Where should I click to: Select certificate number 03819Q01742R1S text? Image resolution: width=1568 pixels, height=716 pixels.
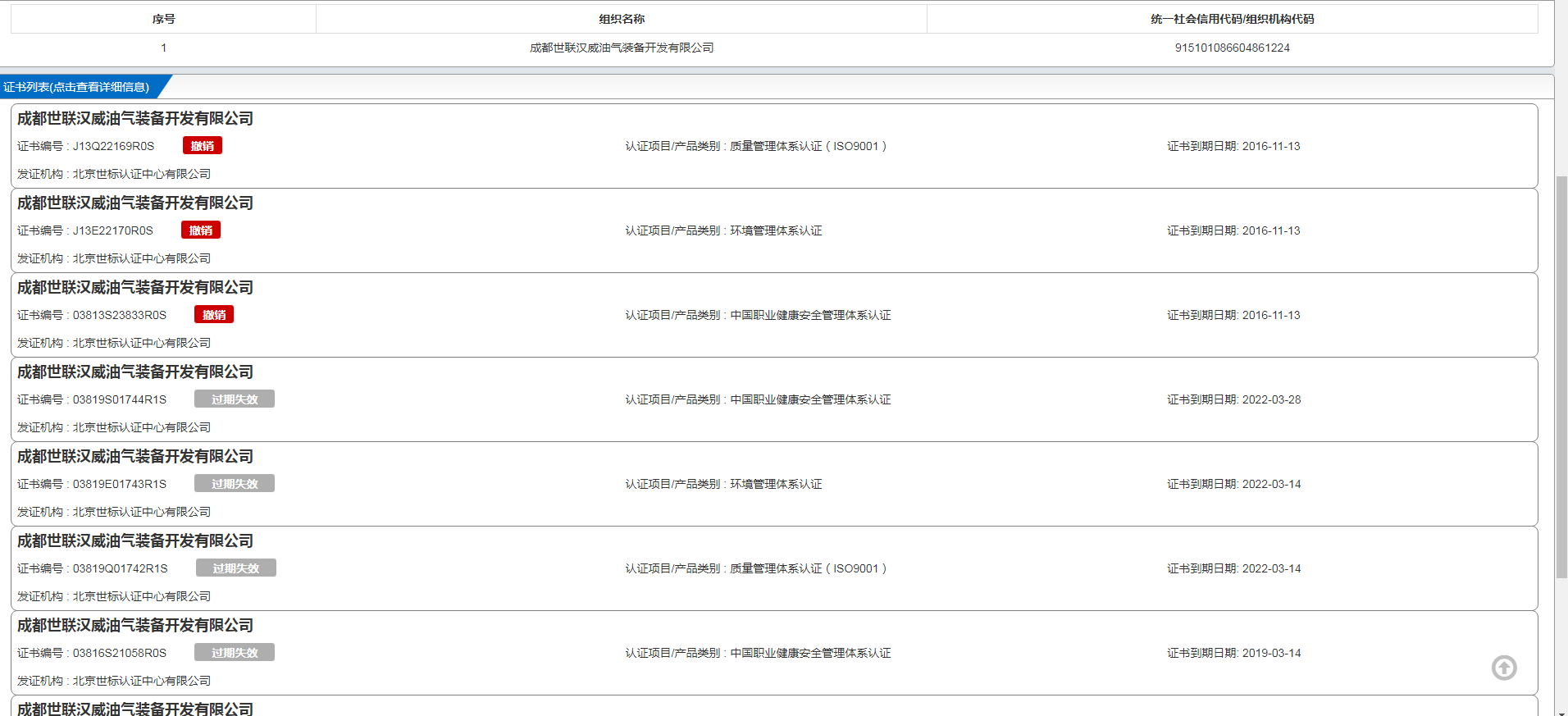121,568
